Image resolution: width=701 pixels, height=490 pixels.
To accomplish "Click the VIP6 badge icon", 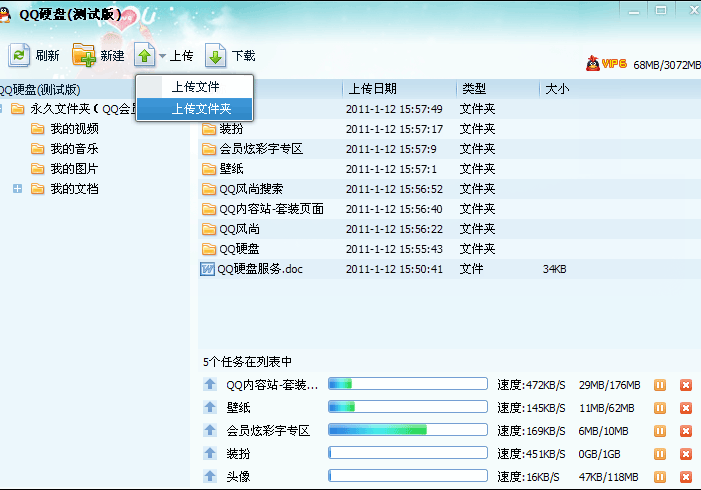I will pyautogui.click(x=606, y=64).
